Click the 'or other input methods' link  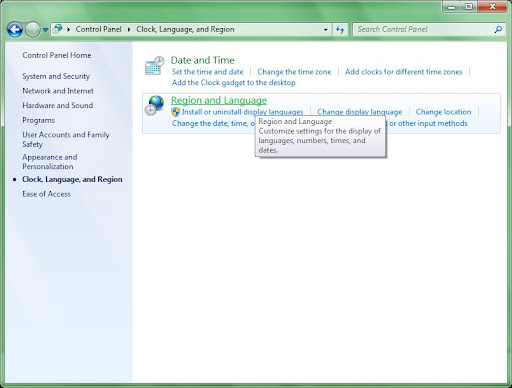pyautogui.click(x=428, y=124)
